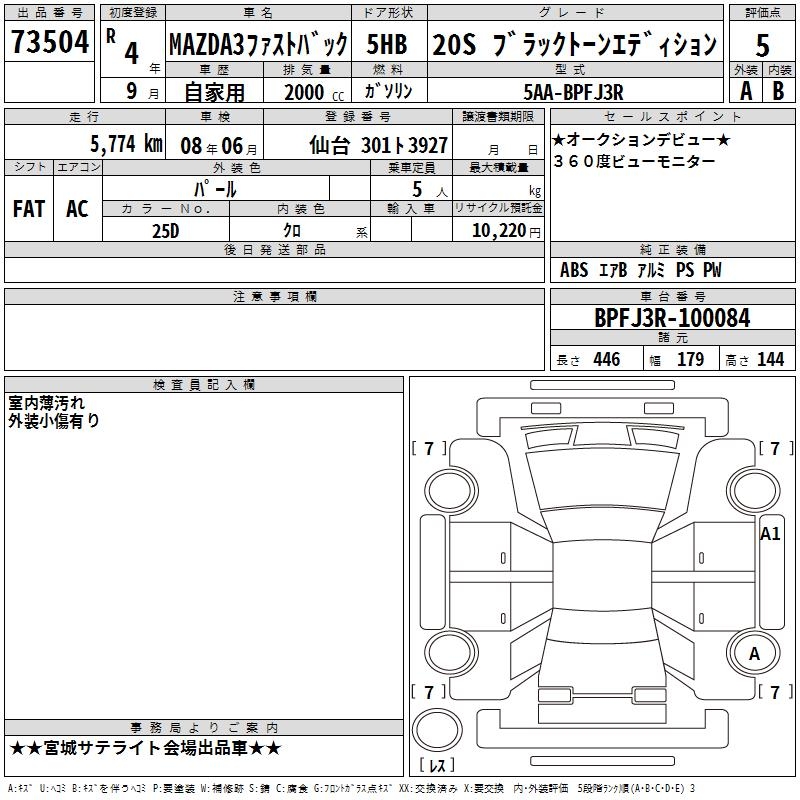Select registration number 仙台 301ト3927
The height and width of the screenshot is (800, 800).
pyautogui.click(x=379, y=145)
